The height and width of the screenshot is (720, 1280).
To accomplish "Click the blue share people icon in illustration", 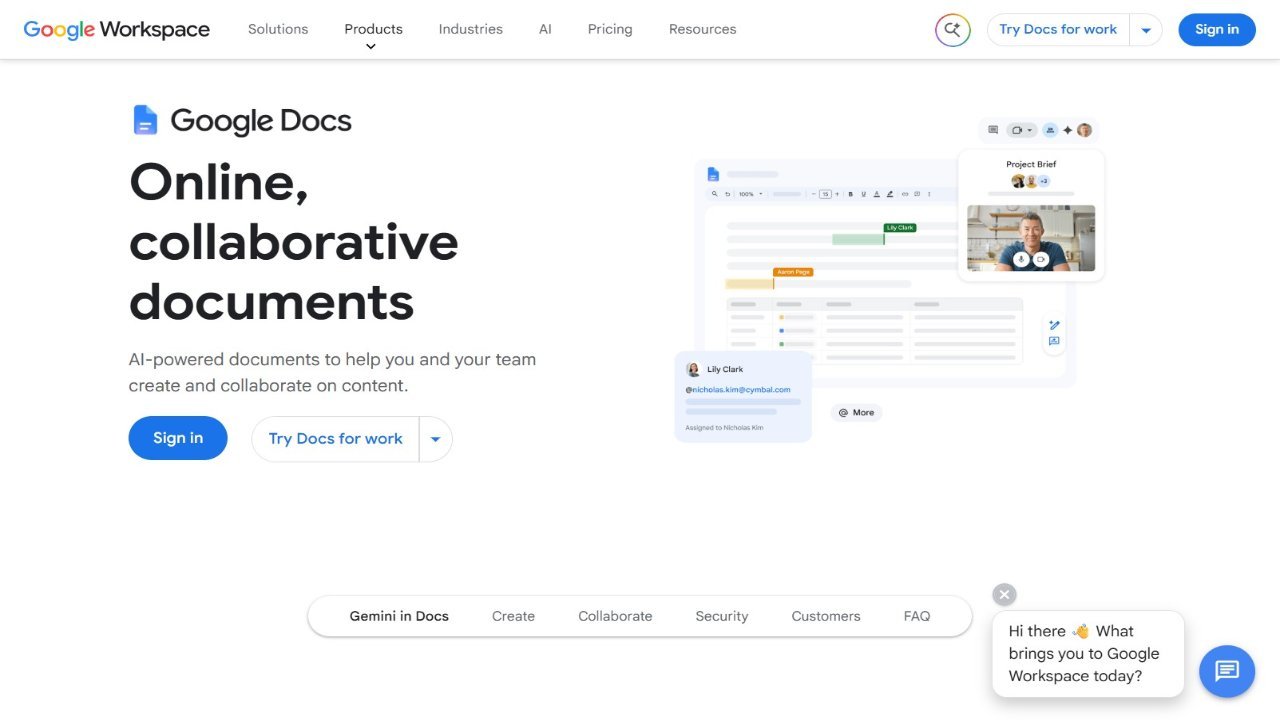I will [x=1050, y=130].
